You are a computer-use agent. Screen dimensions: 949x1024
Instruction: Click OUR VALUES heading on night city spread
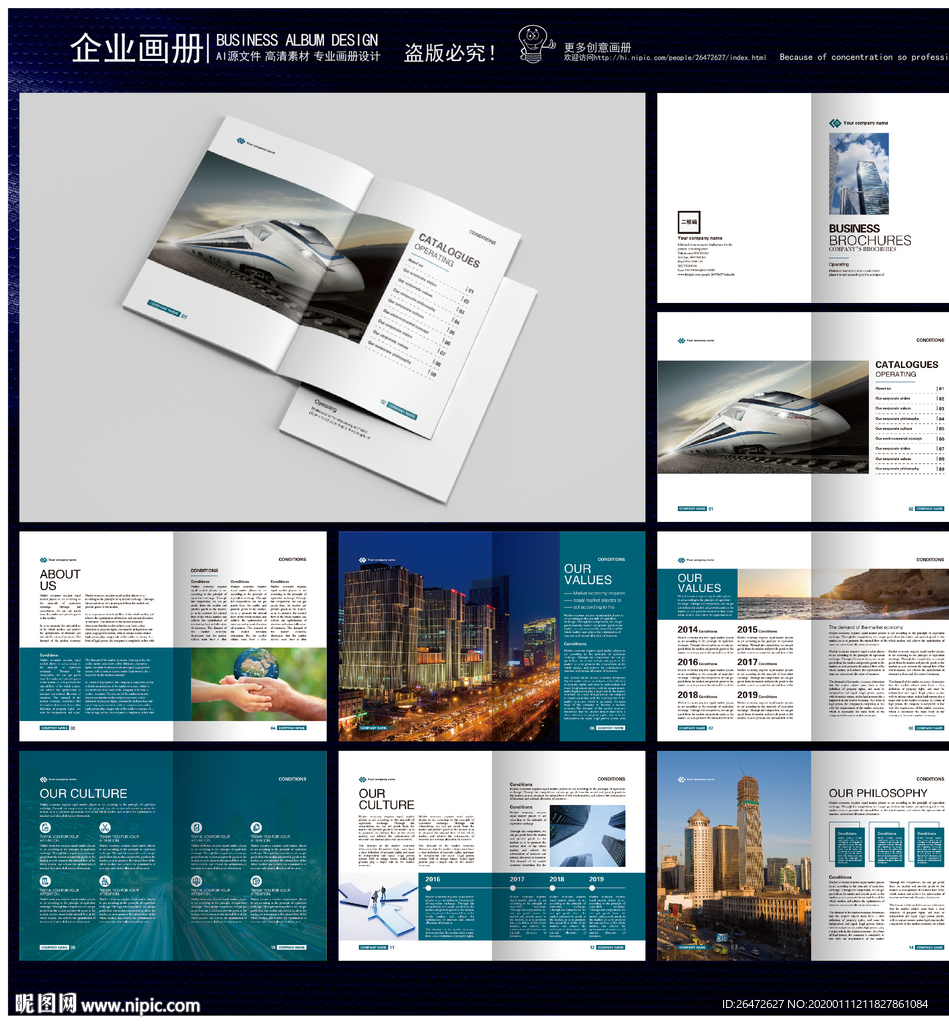click(x=588, y=574)
